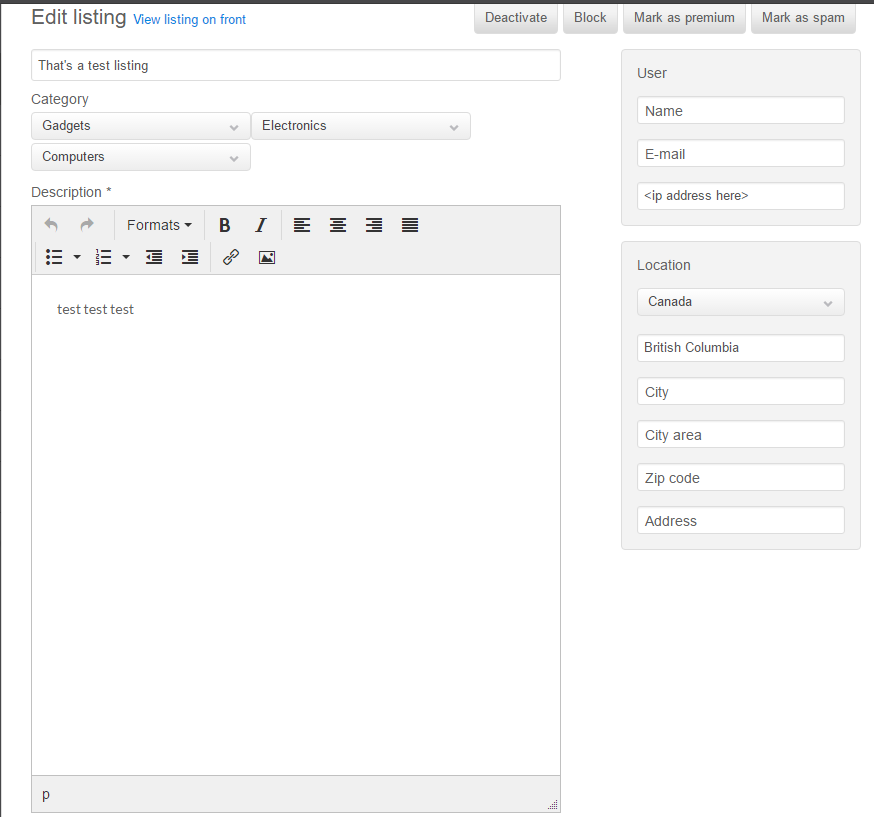Toggle italic formatting
This screenshot has height=817, width=874.
point(261,225)
